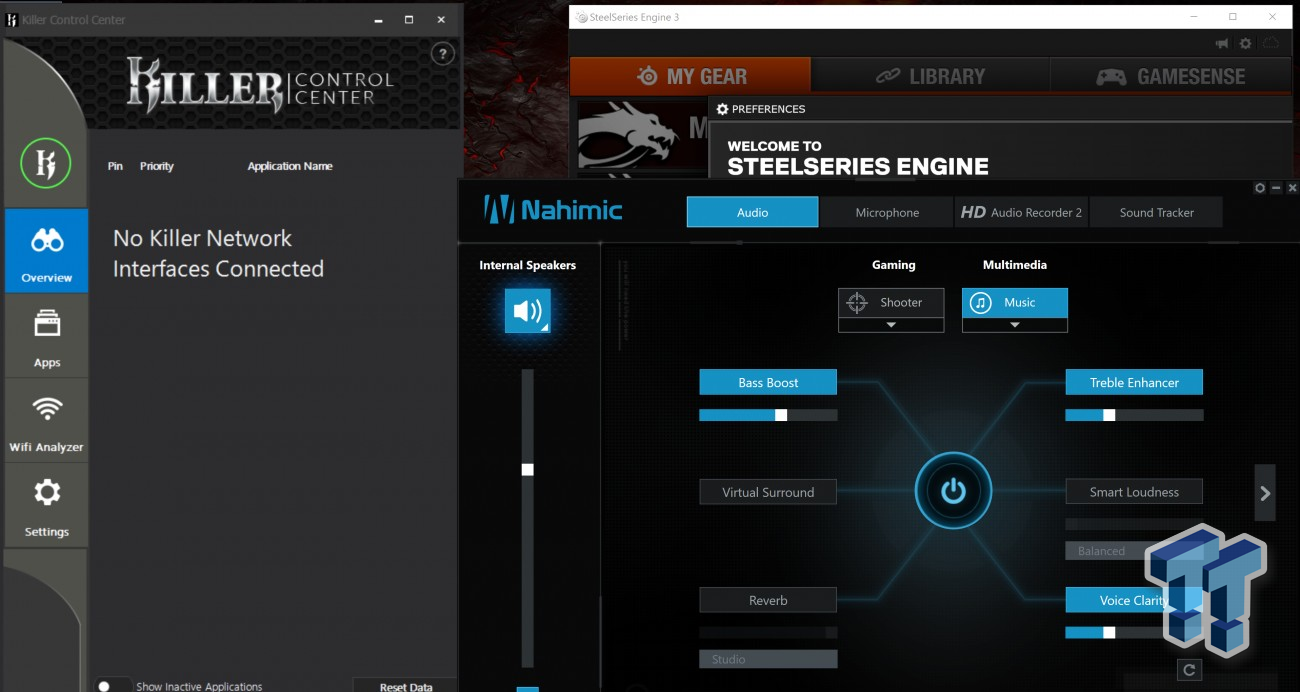The image size is (1300, 692).
Task: Maximize the Killer Control Center window
Action: click(x=409, y=20)
